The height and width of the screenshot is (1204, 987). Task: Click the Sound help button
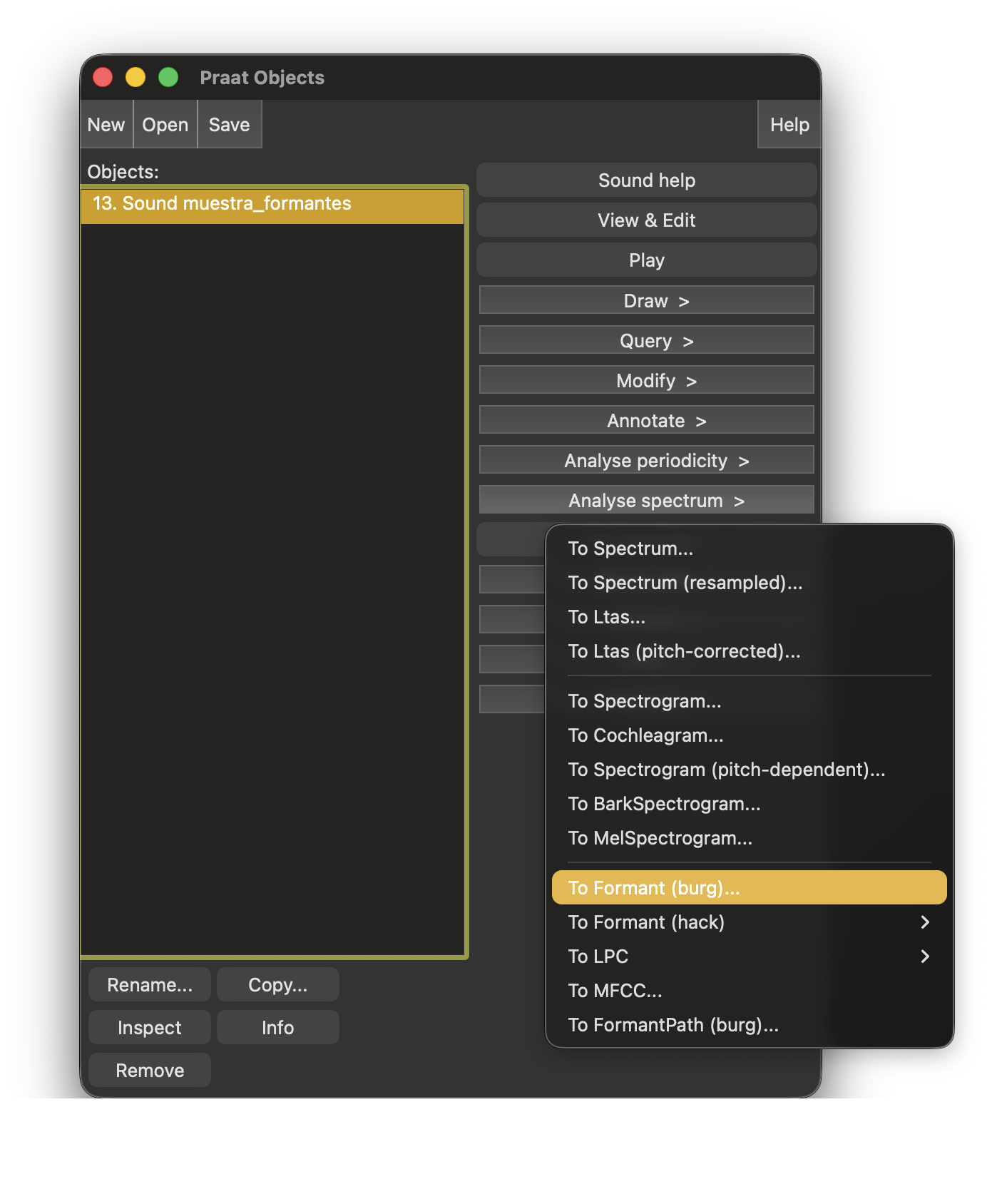(x=646, y=180)
